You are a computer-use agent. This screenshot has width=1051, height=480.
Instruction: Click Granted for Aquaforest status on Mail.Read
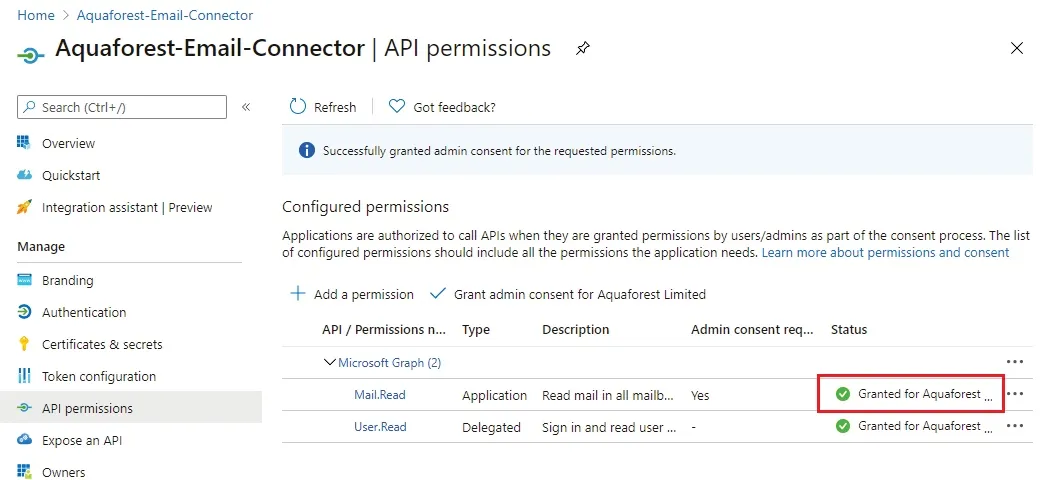click(925, 394)
